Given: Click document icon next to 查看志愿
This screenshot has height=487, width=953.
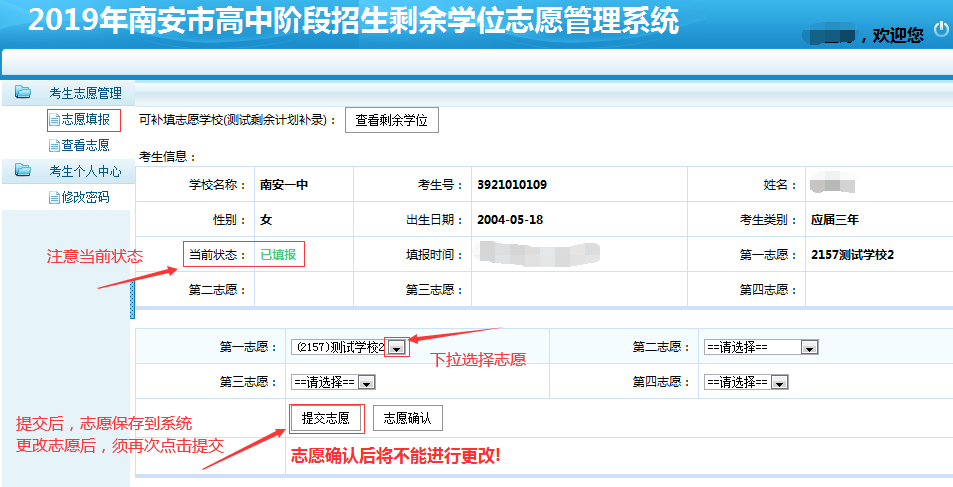Looking at the screenshot, I should [55, 146].
